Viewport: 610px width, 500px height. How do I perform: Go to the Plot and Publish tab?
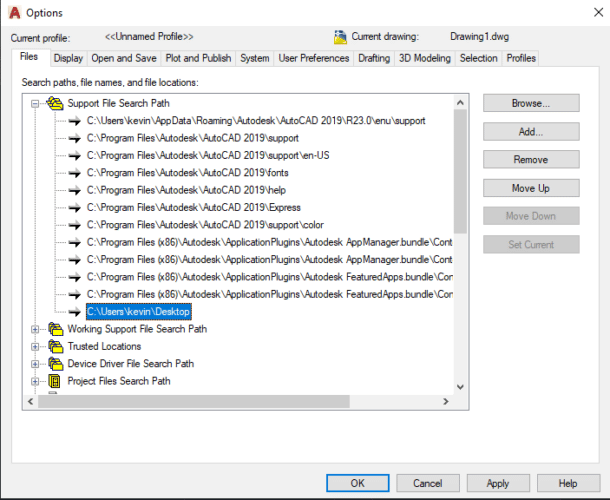click(198, 58)
